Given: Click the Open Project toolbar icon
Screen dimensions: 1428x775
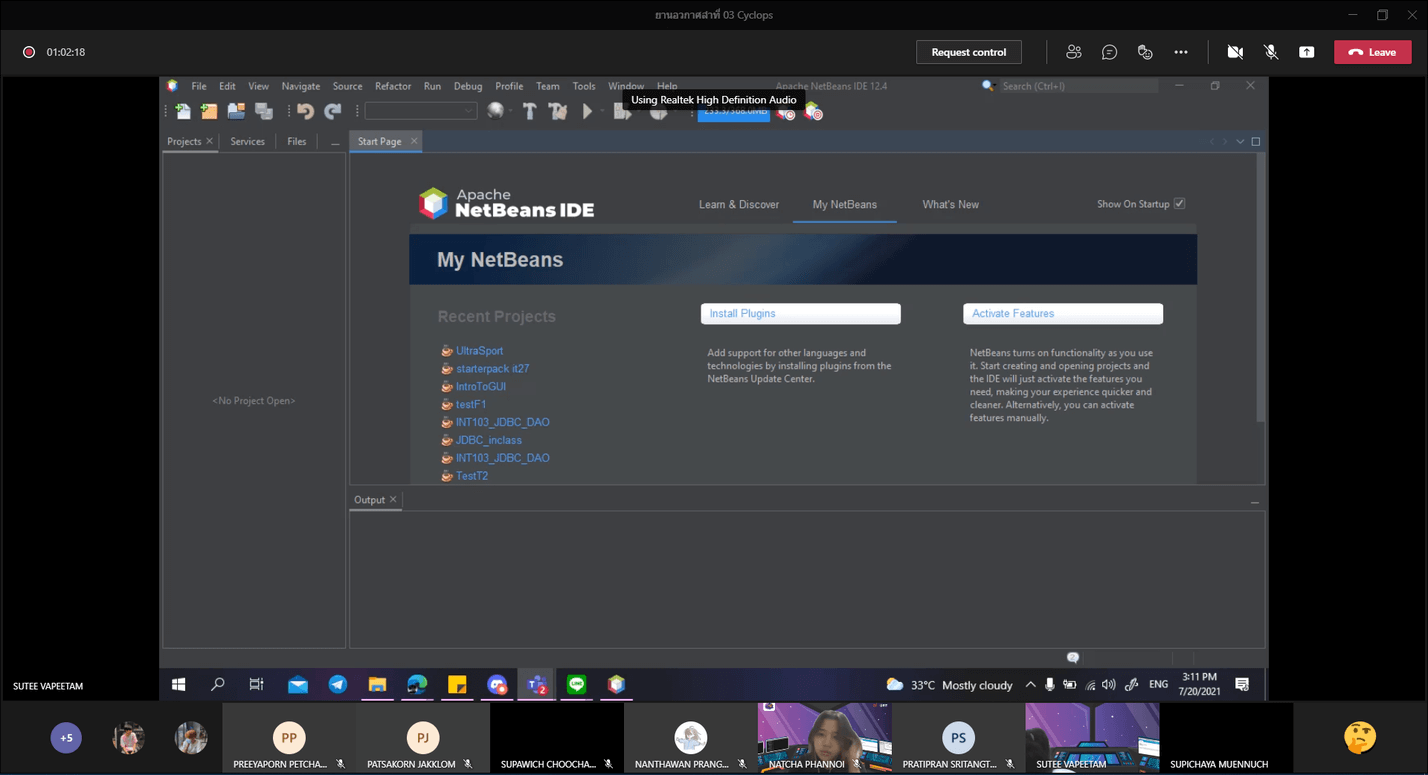Looking at the screenshot, I should pyautogui.click(x=236, y=111).
